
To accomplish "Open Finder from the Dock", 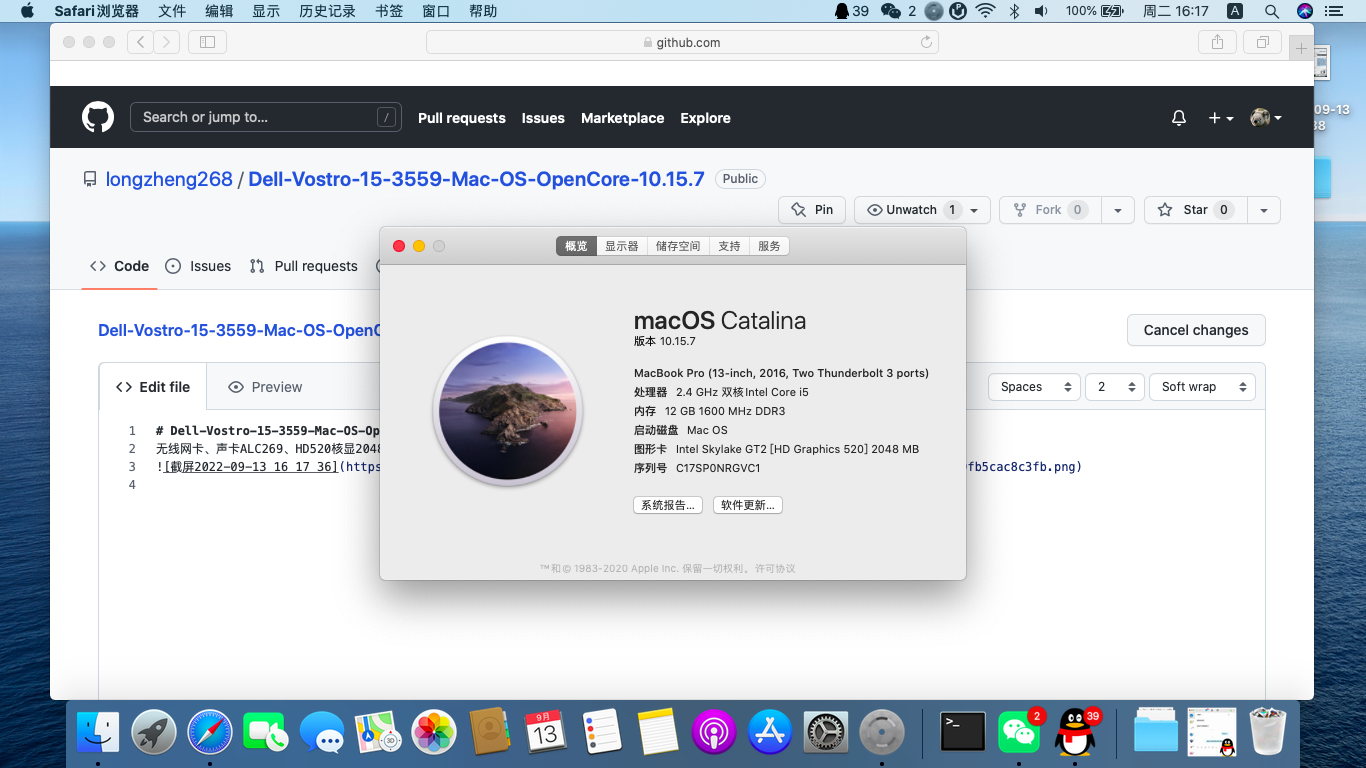I will pos(98,733).
